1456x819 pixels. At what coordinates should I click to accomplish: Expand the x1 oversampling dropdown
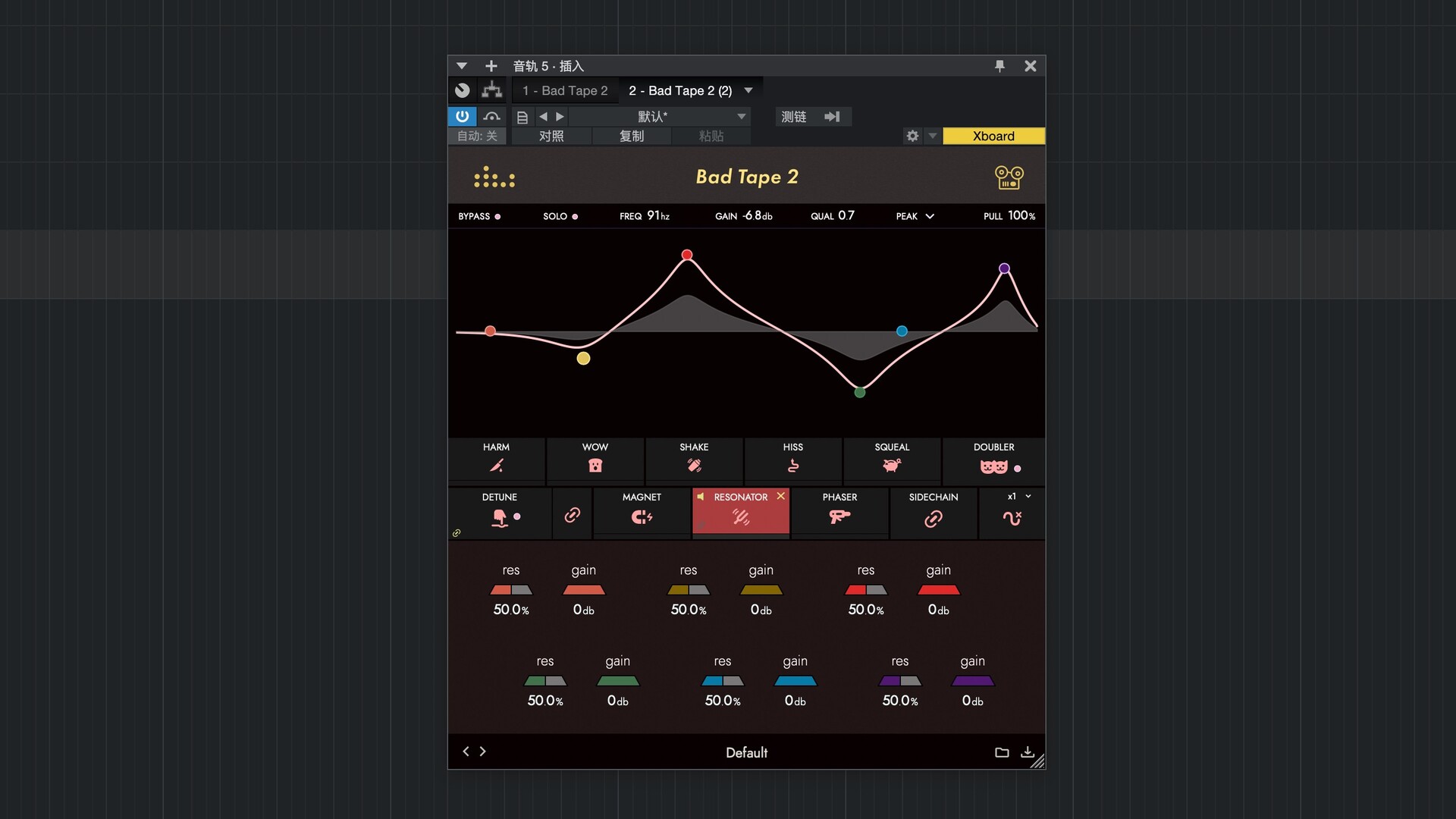click(1019, 497)
